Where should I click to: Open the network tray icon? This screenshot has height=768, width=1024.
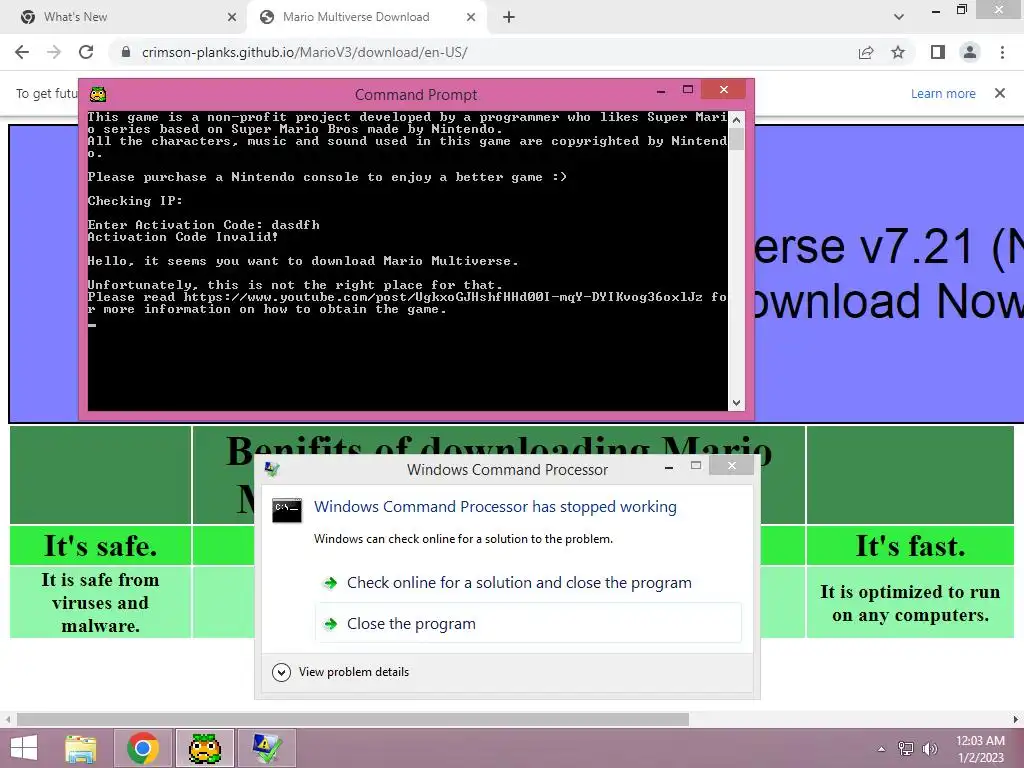pos(906,748)
